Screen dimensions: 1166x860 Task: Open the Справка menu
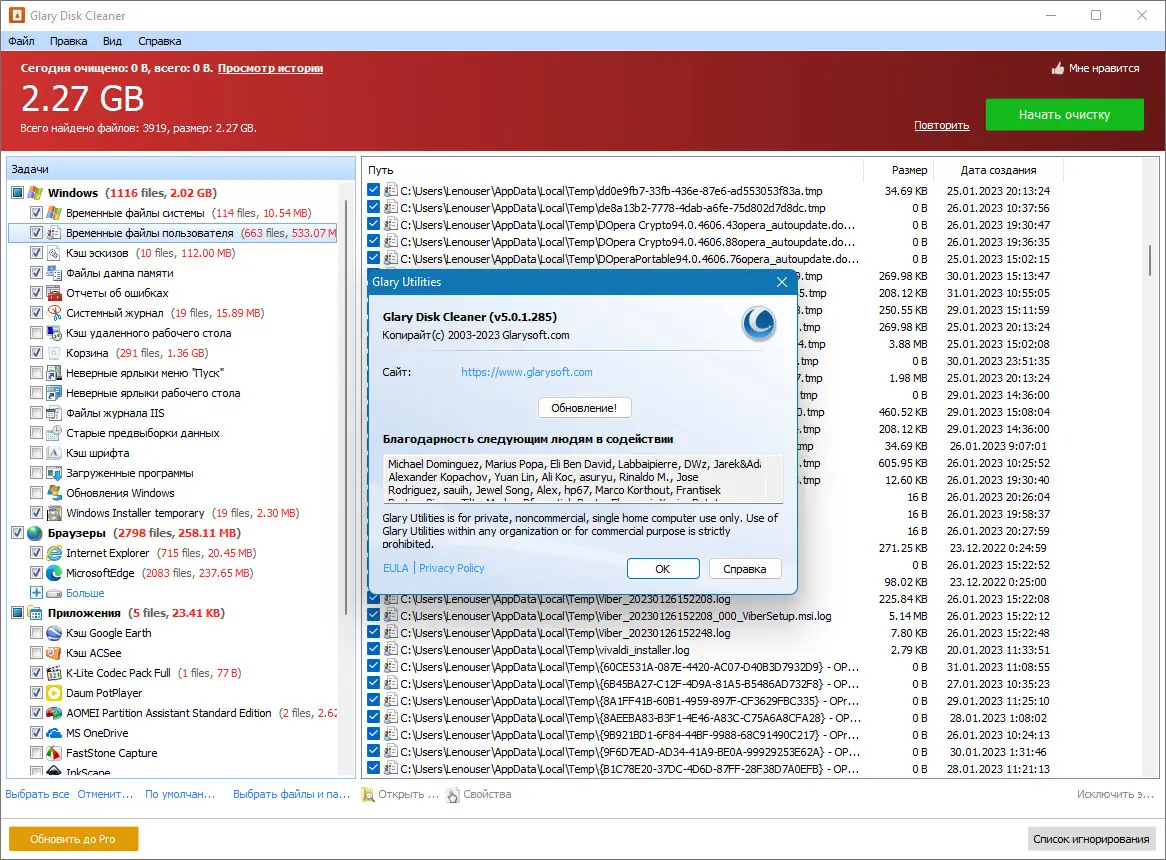(159, 42)
